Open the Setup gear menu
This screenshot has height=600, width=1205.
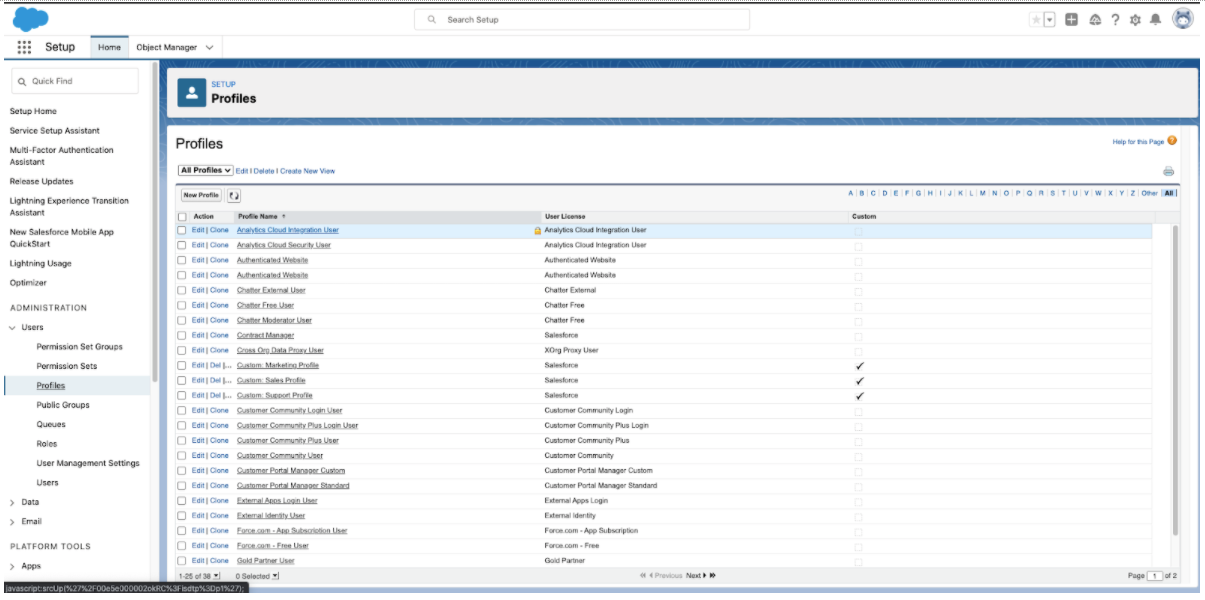tap(1135, 20)
